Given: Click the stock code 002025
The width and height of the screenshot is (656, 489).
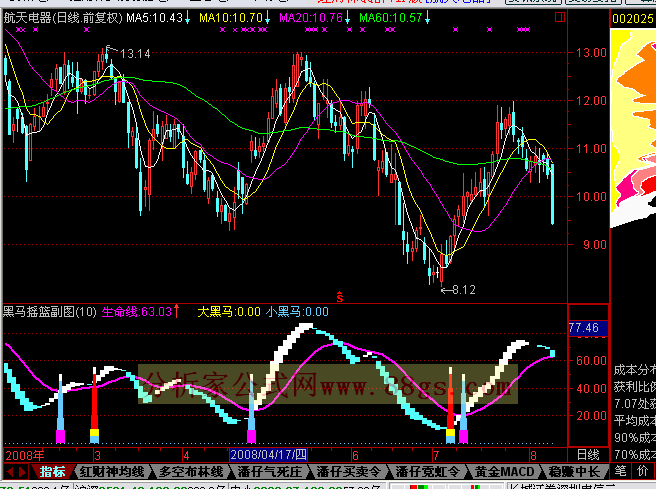Looking at the screenshot, I should pos(633,19).
